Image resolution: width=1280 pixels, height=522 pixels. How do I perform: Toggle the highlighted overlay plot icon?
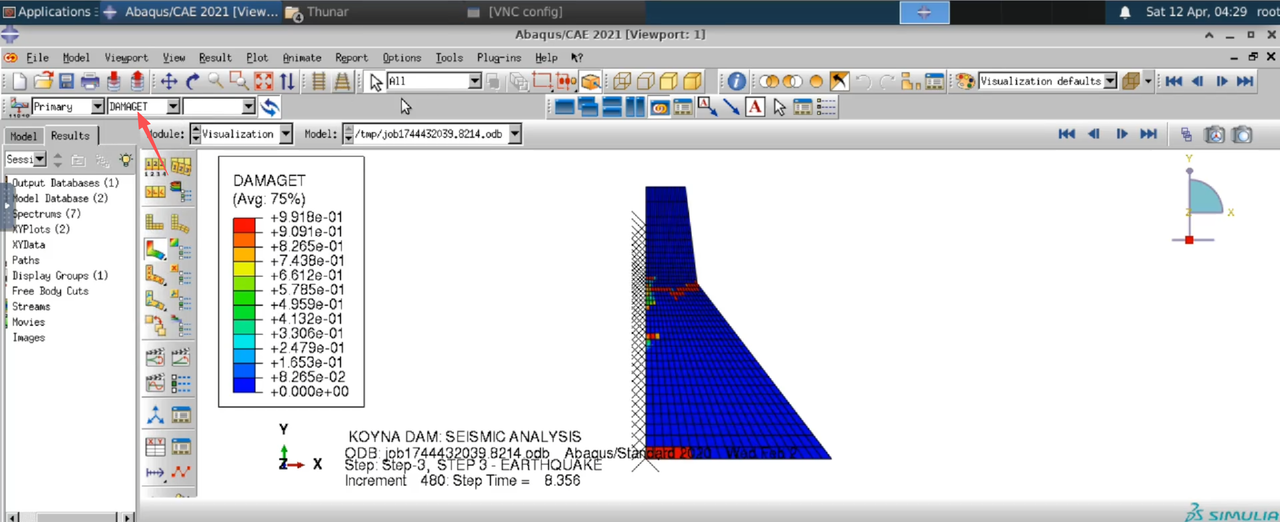coord(660,106)
